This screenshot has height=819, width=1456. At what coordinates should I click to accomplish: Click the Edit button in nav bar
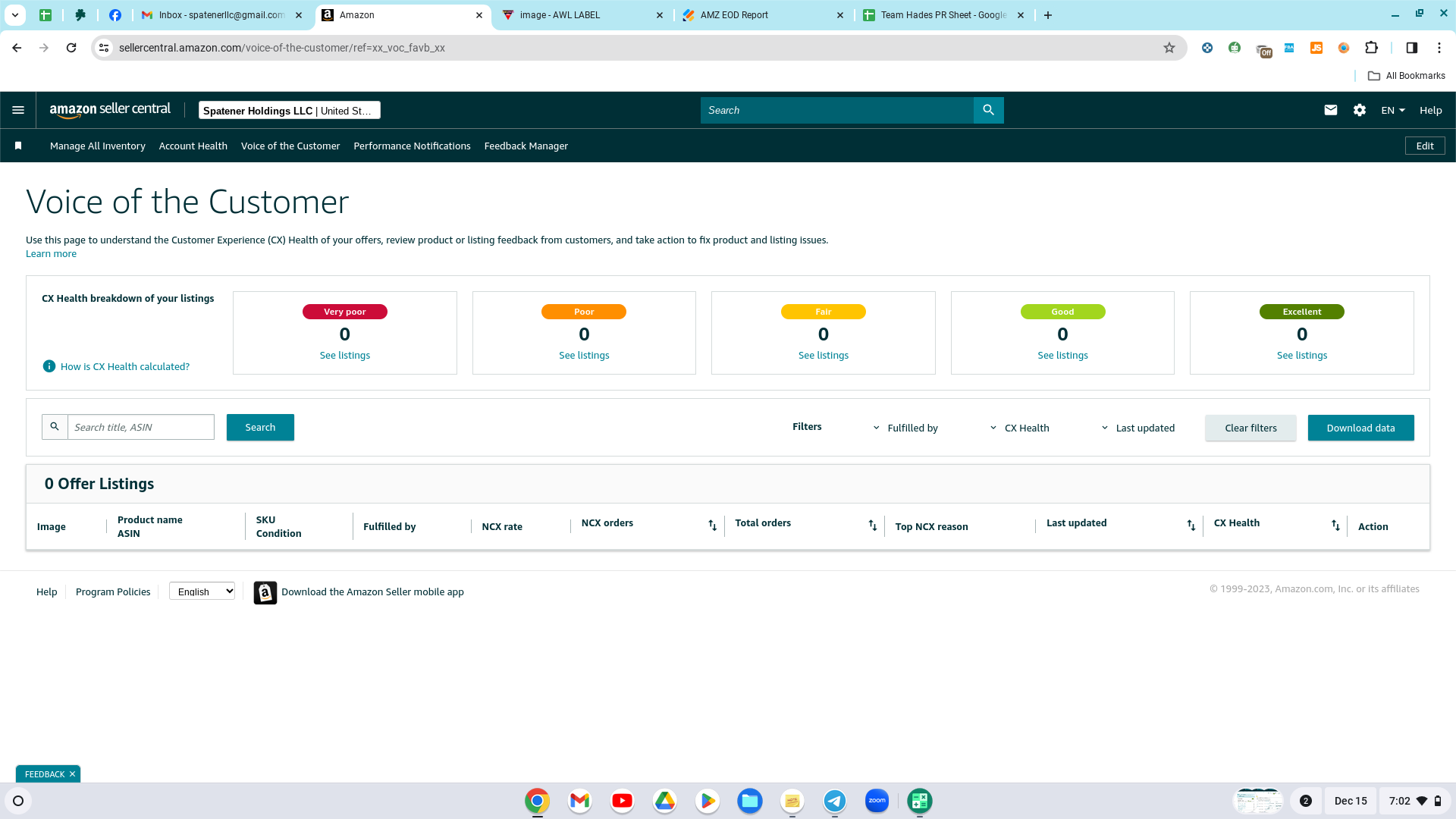[1425, 146]
